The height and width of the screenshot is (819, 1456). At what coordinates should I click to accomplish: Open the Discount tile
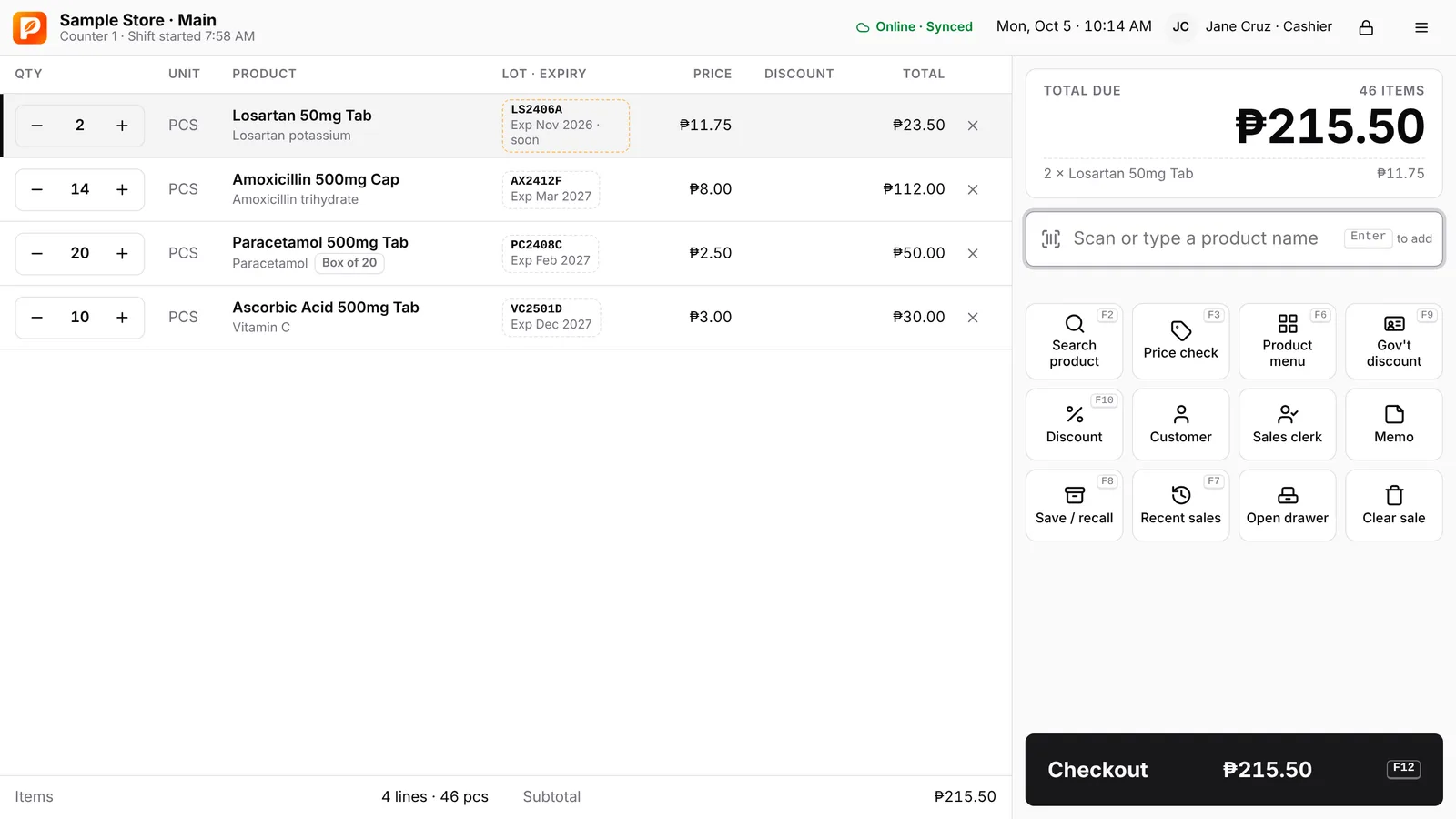point(1074,424)
